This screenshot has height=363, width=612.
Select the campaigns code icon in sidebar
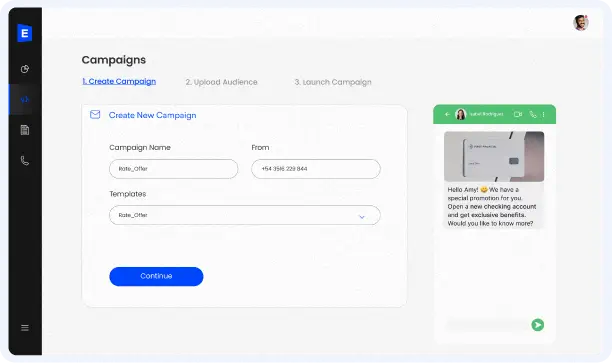coord(25,100)
